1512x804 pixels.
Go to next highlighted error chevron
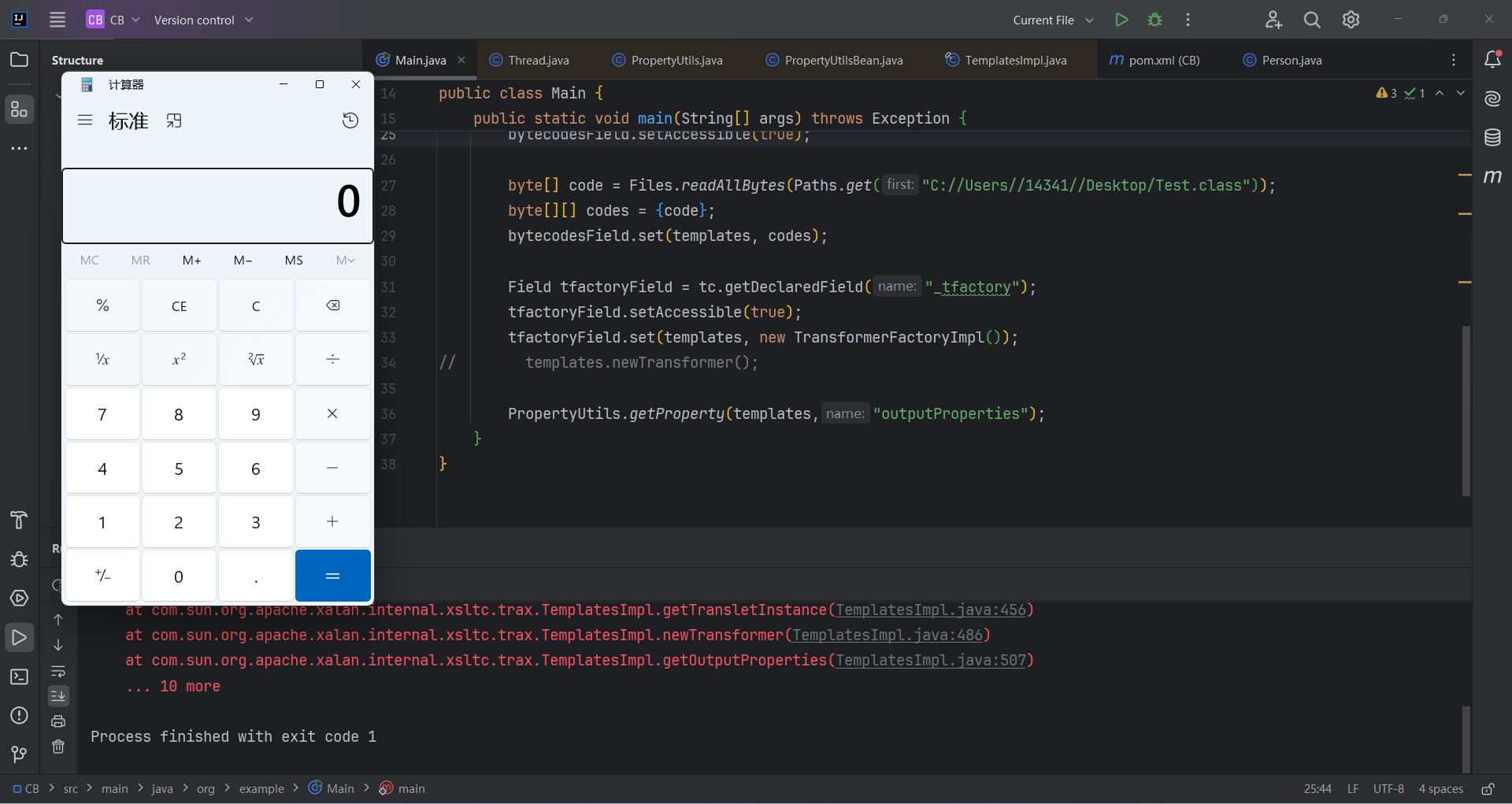point(1461,93)
